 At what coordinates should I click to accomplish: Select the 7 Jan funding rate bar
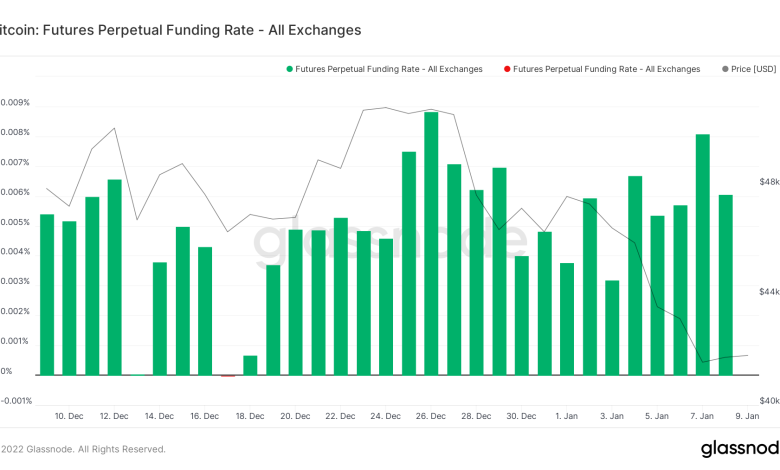pyautogui.click(x=703, y=254)
